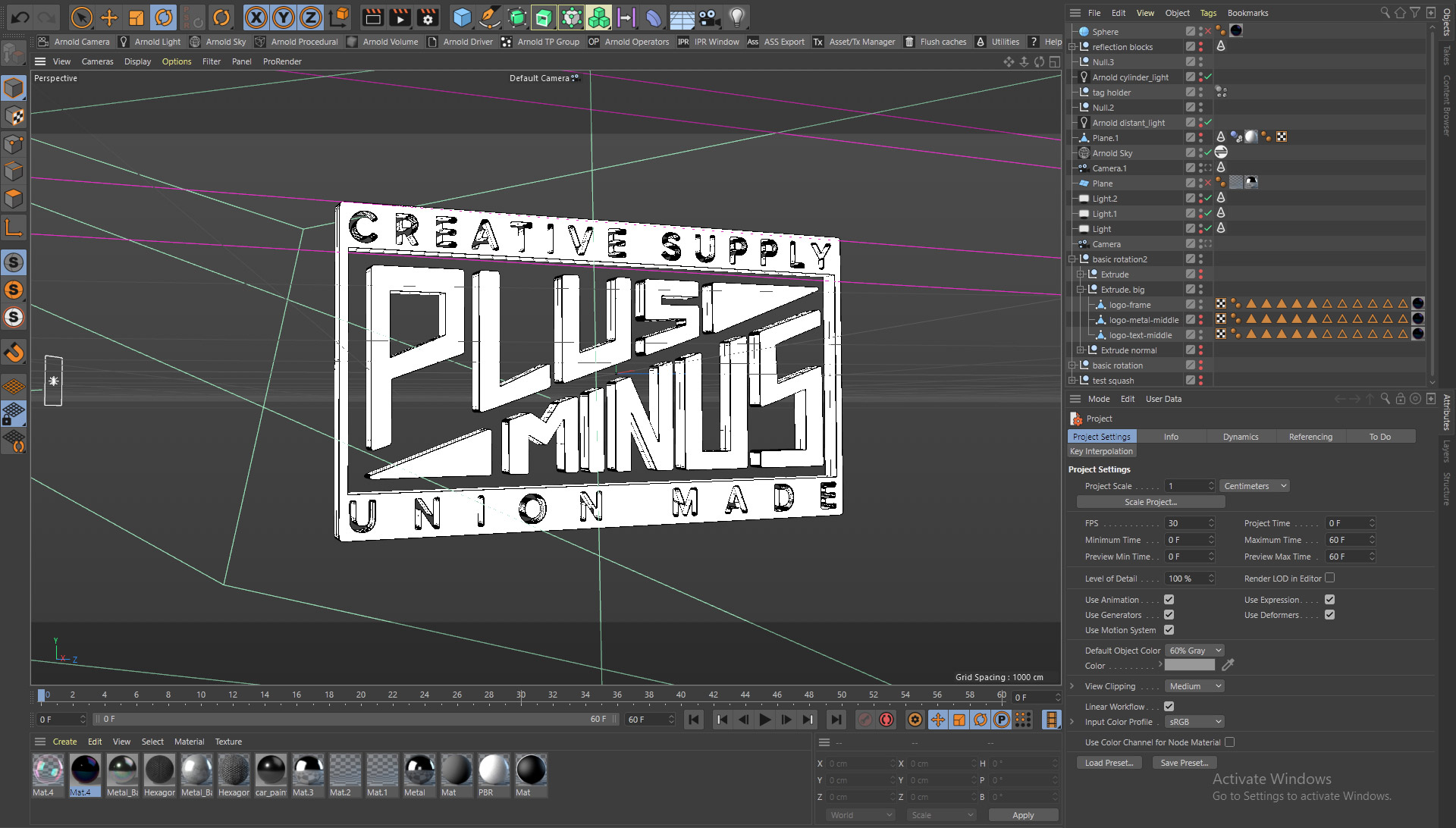The height and width of the screenshot is (828, 1456).
Task: Select the logo-frame object
Action: coord(1129,305)
